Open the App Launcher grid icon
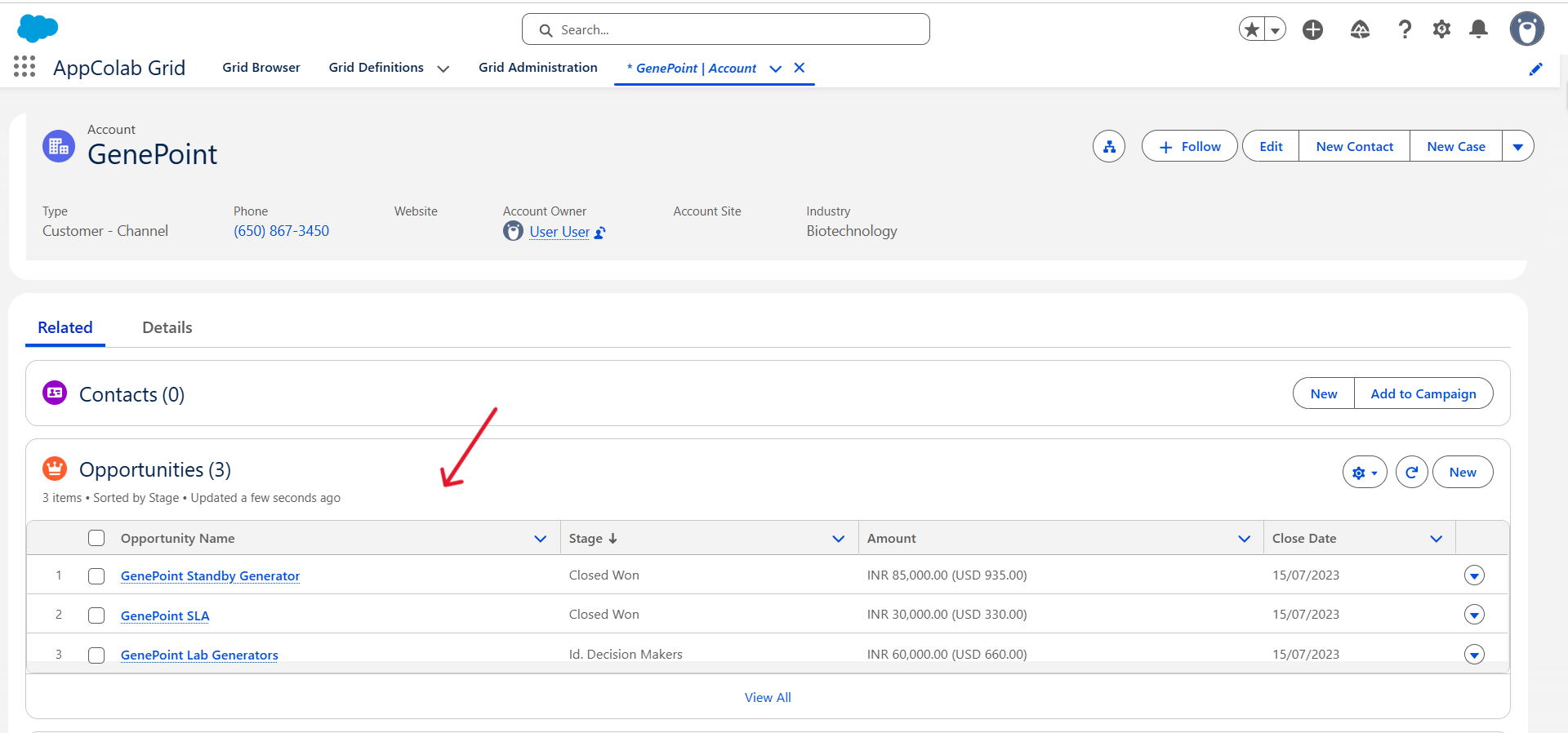 click(24, 67)
